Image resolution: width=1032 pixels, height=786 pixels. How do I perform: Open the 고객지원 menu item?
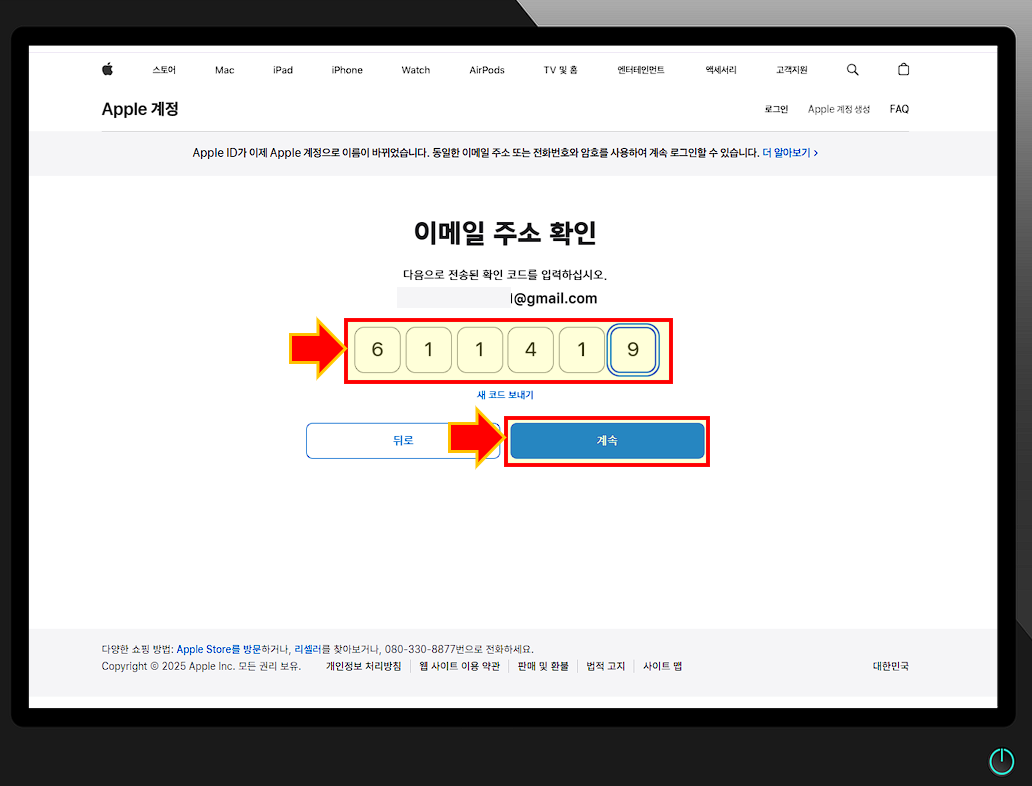click(x=791, y=69)
